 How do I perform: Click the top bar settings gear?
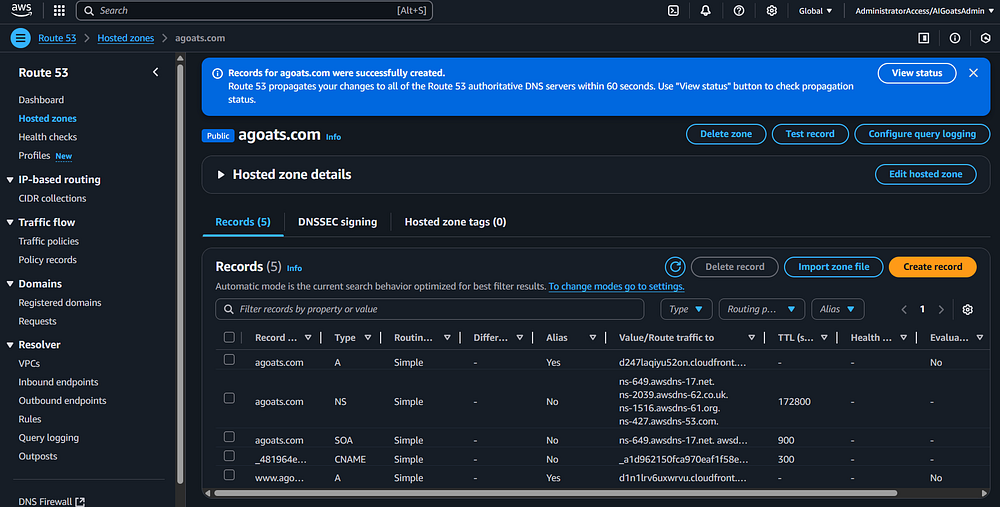point(772,10)
